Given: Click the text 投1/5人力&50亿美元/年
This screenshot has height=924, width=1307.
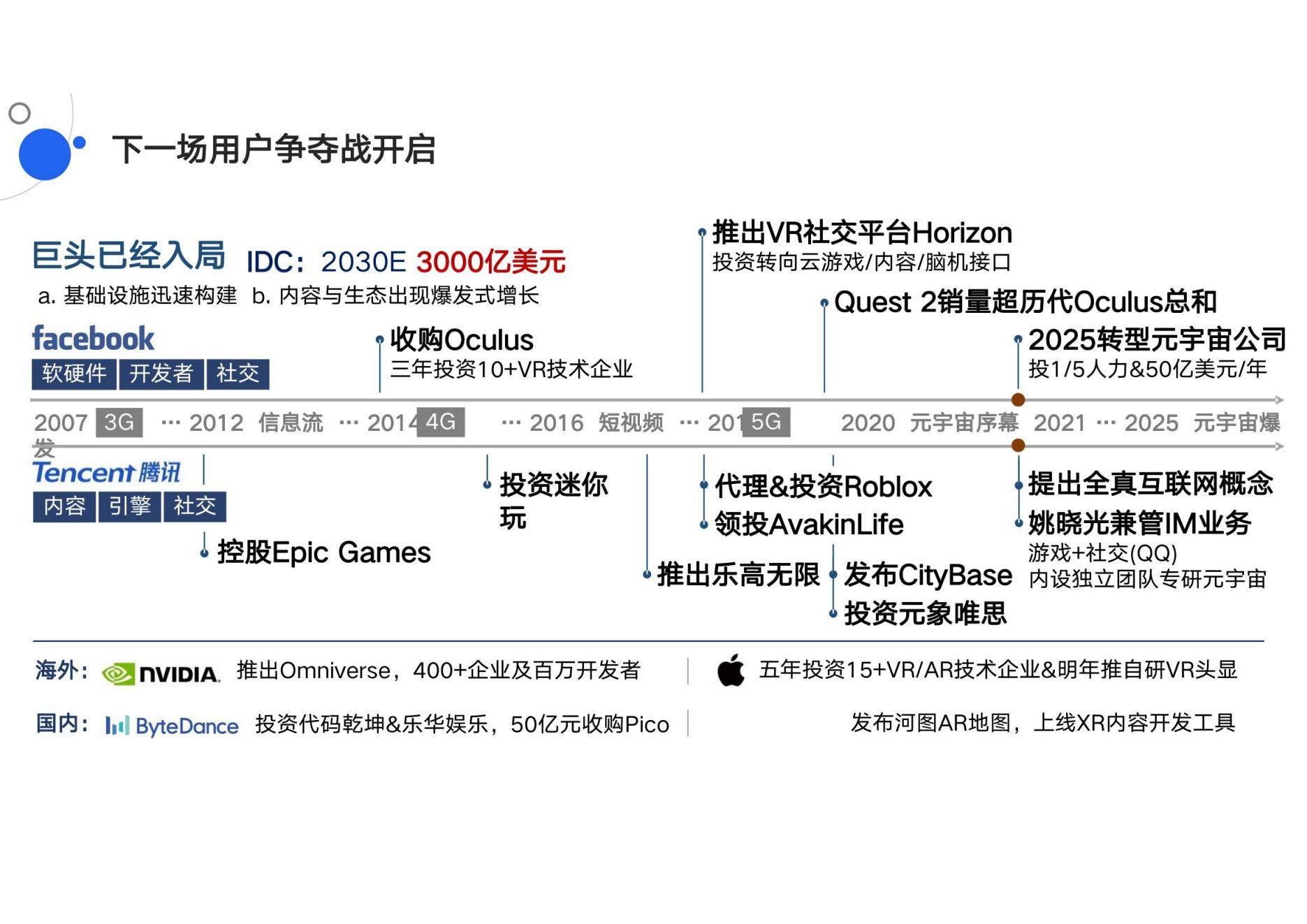Looking at the screenshot, I should coord(1147,369).
